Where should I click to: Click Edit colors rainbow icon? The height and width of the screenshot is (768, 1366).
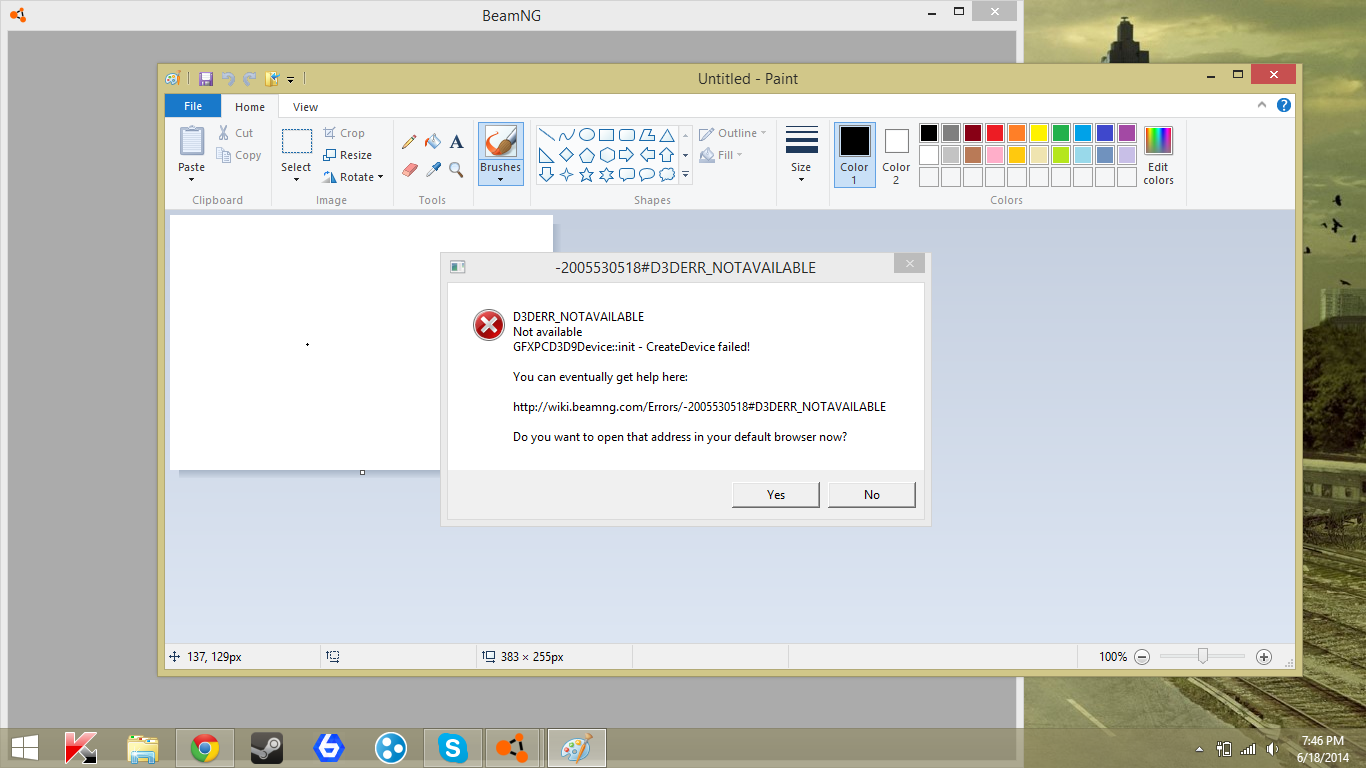point(1158,141)
